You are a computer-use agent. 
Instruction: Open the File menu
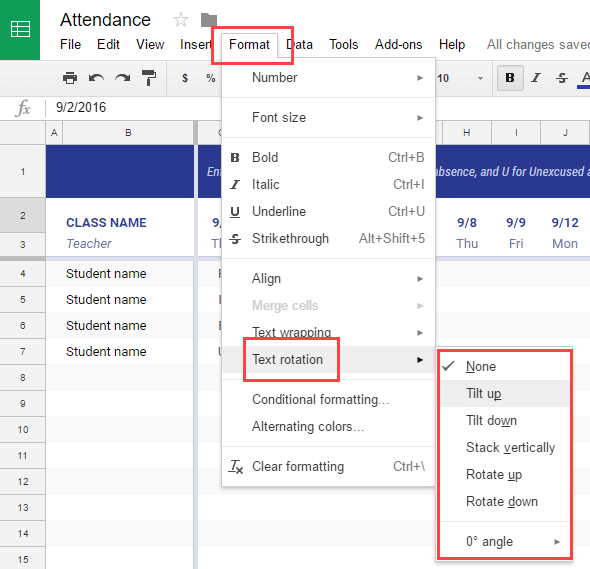point(70,44)
